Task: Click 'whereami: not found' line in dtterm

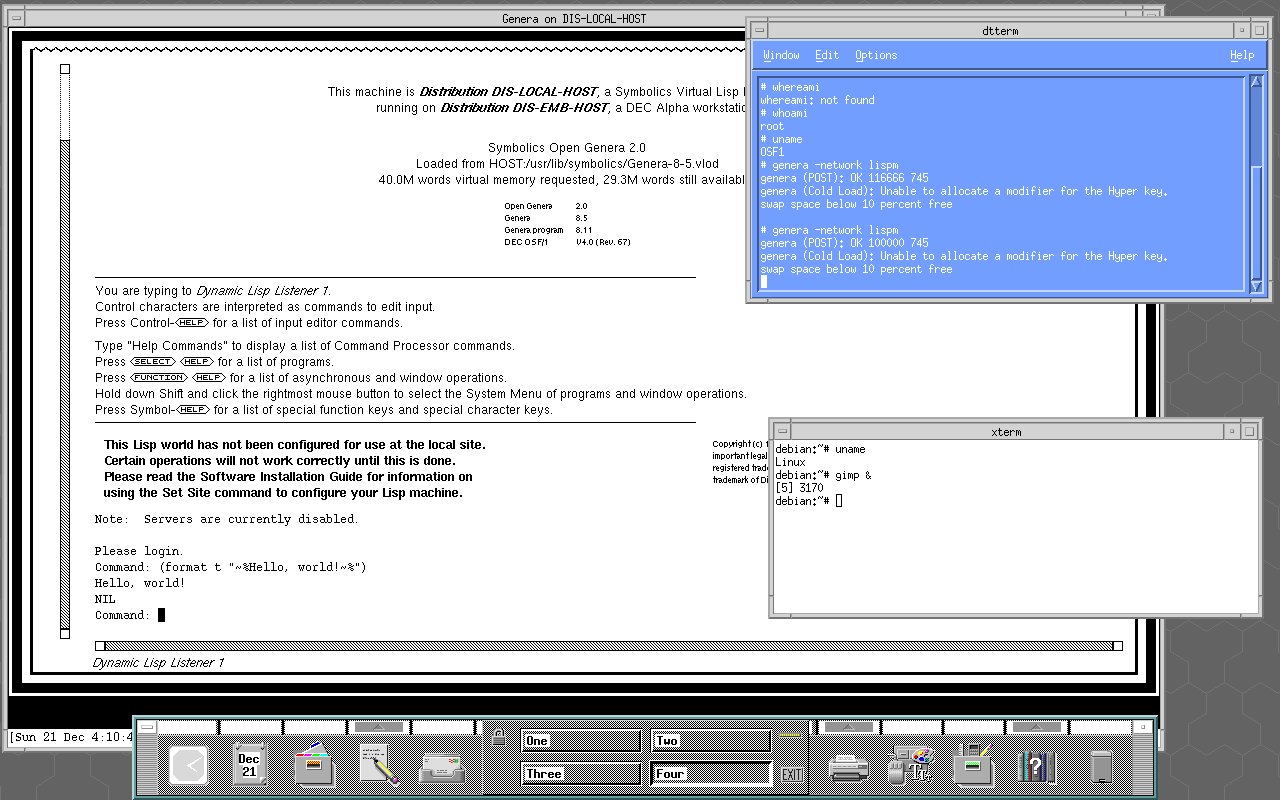Action: tap(817, 100)
